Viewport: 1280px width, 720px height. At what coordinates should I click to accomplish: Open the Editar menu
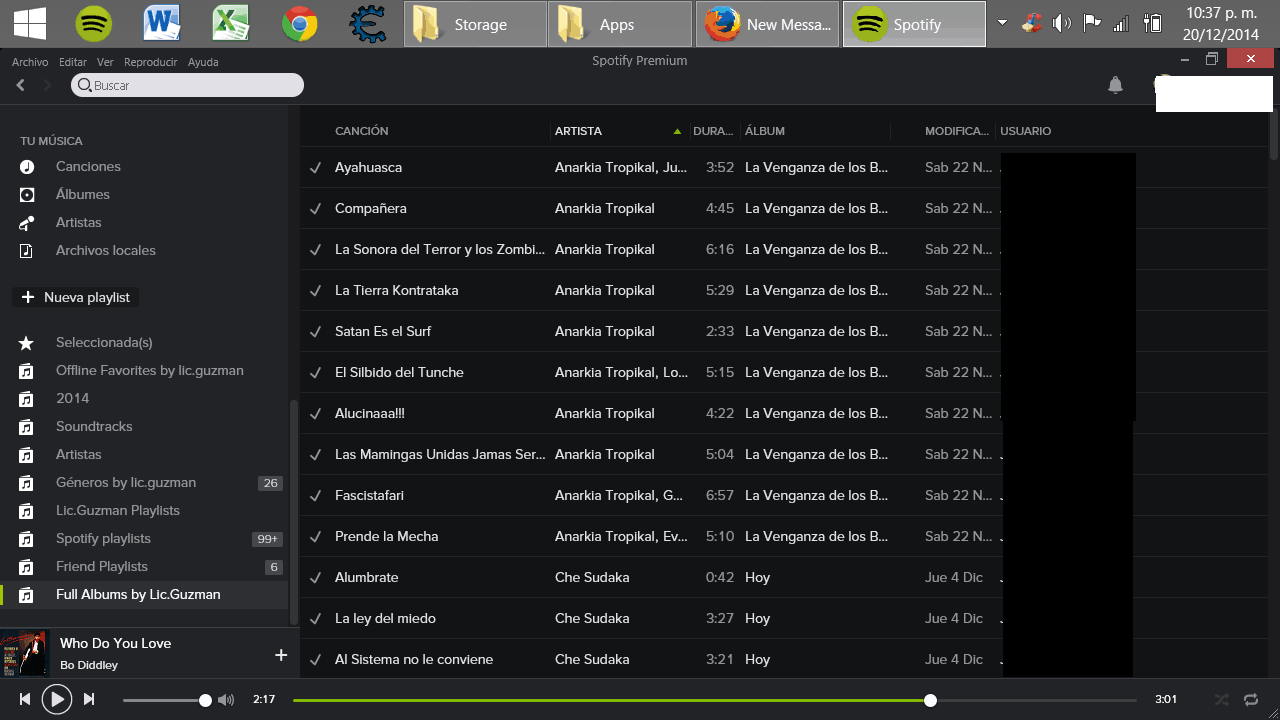pos(73,62)
